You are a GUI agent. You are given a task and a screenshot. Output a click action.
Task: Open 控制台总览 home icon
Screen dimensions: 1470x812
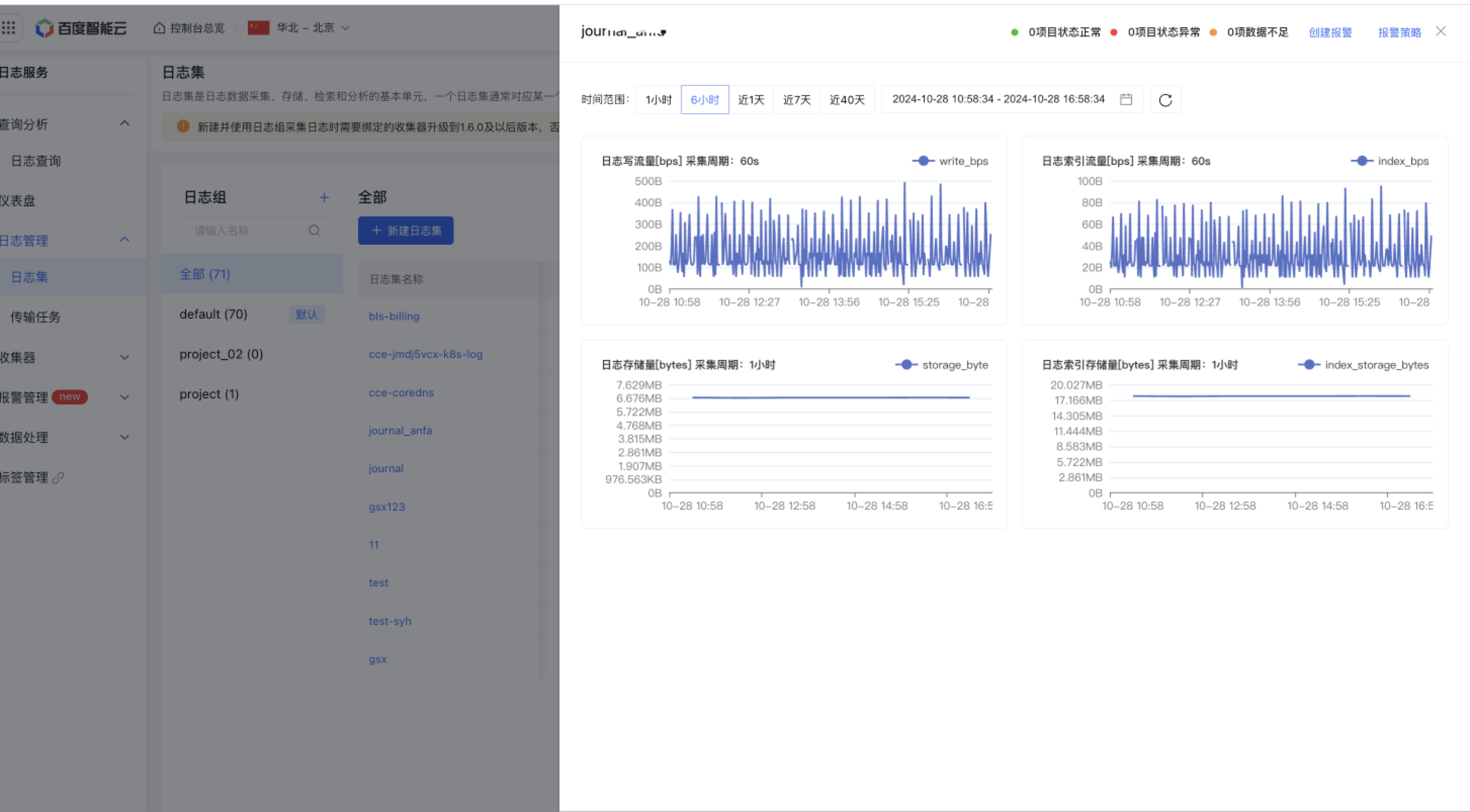coord(159,28)
